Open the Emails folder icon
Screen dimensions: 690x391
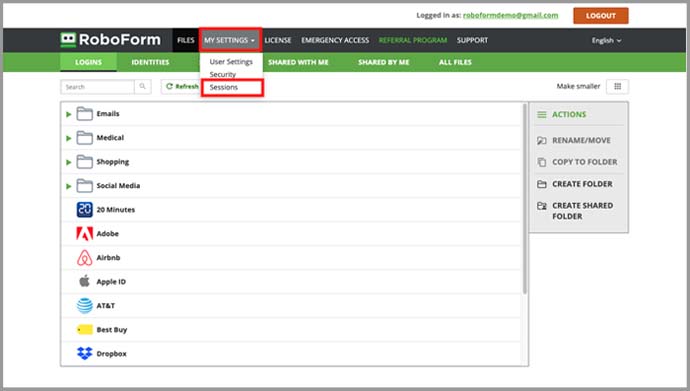click(x=84, y=113)
